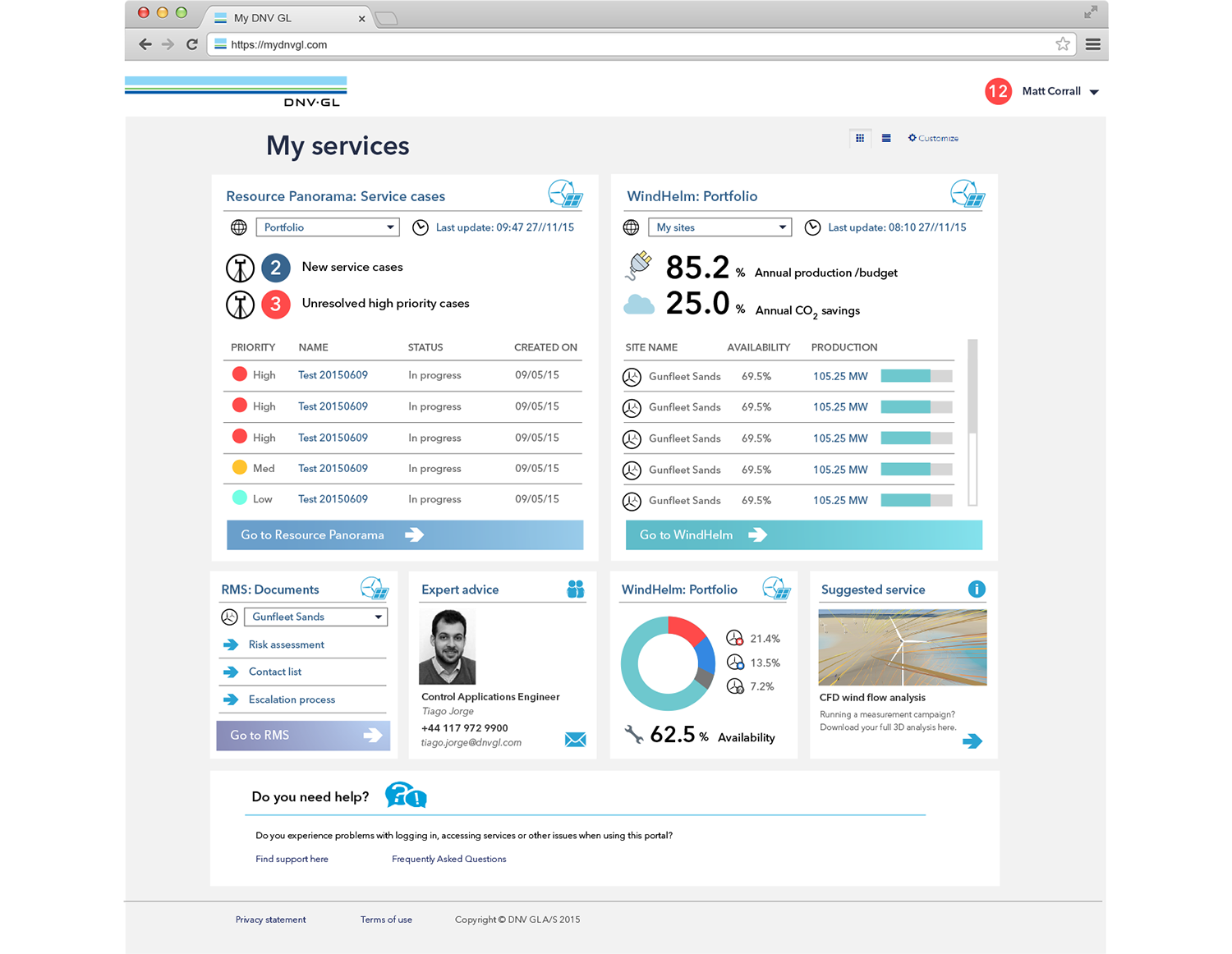Click the WindHelm site list scrollbar

click(x=972, y=423)
